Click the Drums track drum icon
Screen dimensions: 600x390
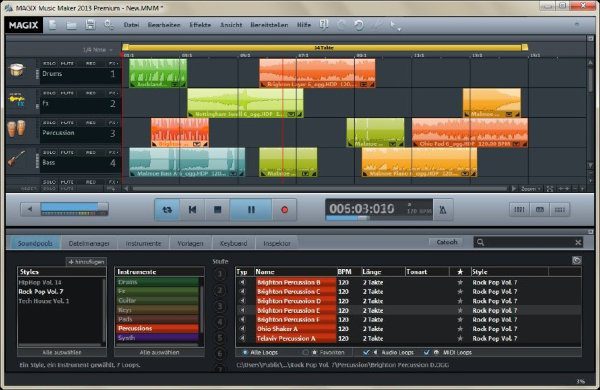(x=16, y=71)
